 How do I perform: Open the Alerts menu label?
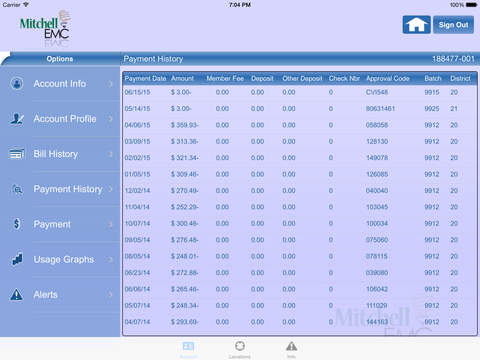coord(46,295)
